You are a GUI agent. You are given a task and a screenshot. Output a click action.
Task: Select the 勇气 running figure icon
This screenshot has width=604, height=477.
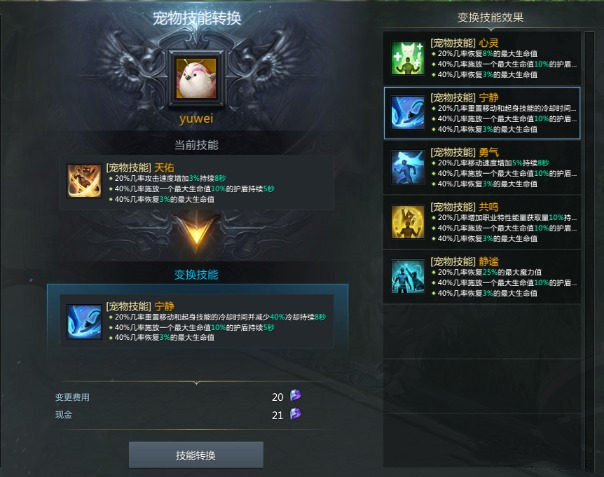pyautogui.click(x=408, y=168)
